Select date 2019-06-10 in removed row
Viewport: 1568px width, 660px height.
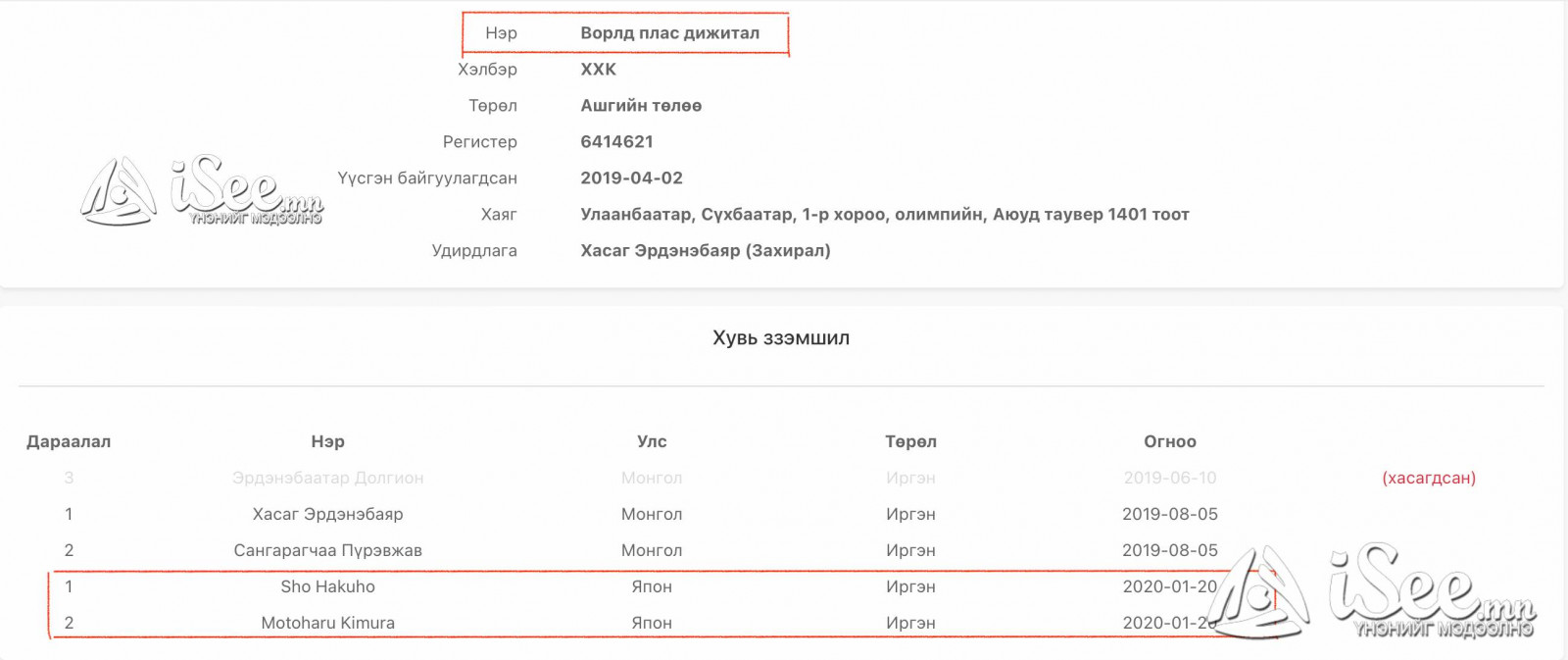pos(1170,479)
